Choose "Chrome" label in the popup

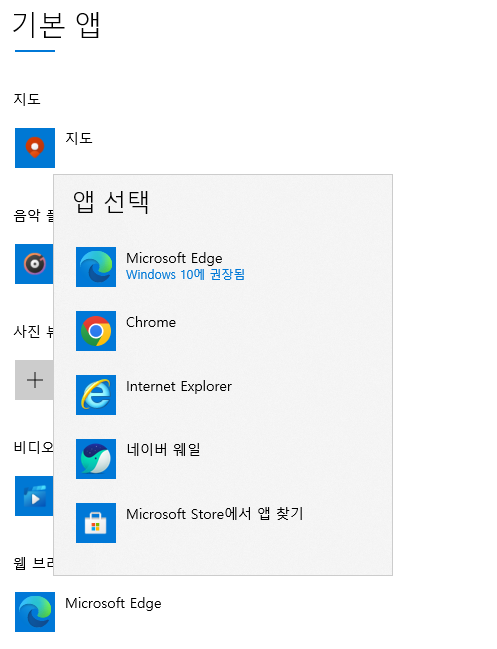tap(151, 322)
